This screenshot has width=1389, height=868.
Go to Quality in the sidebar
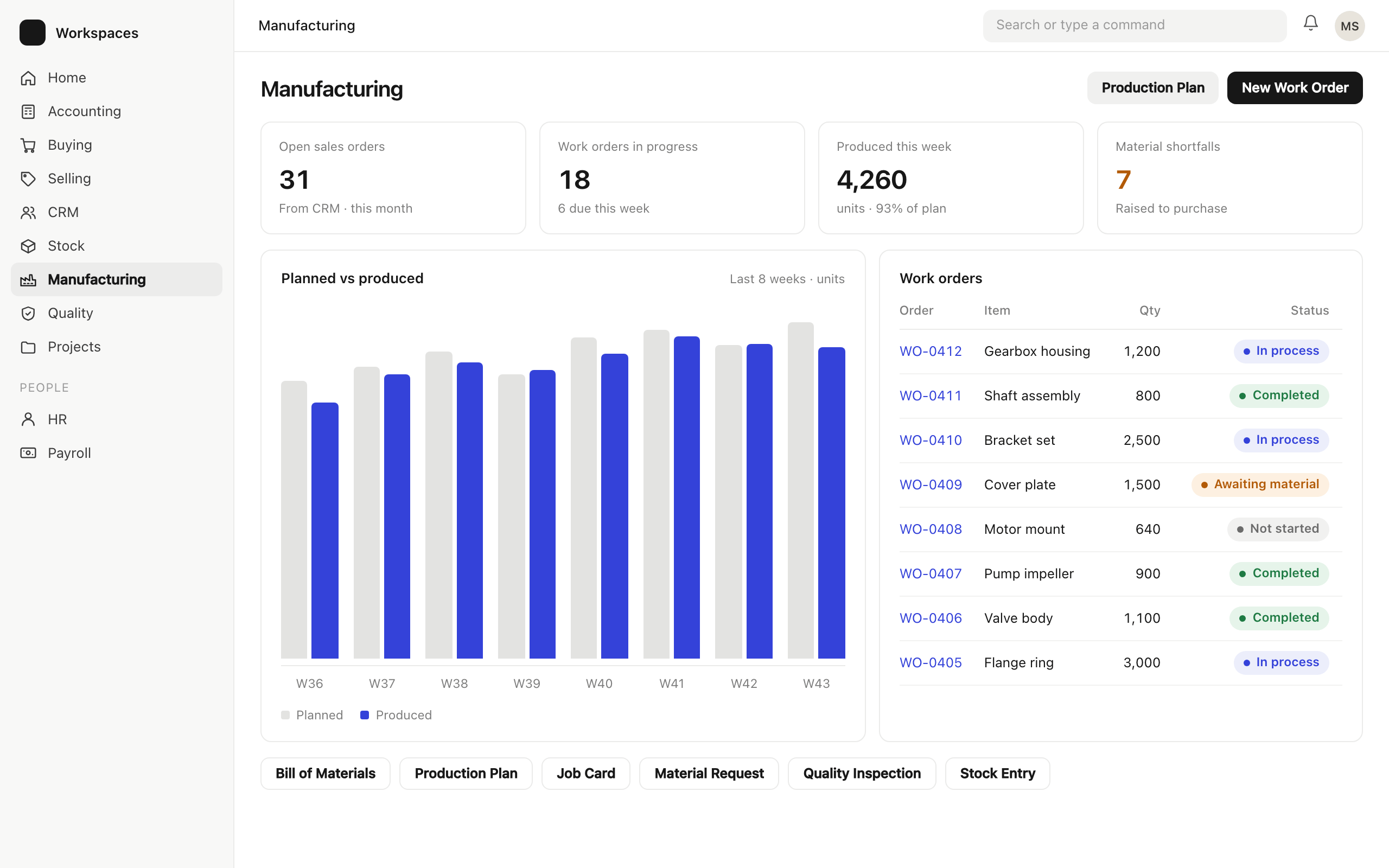coord(117,314)
